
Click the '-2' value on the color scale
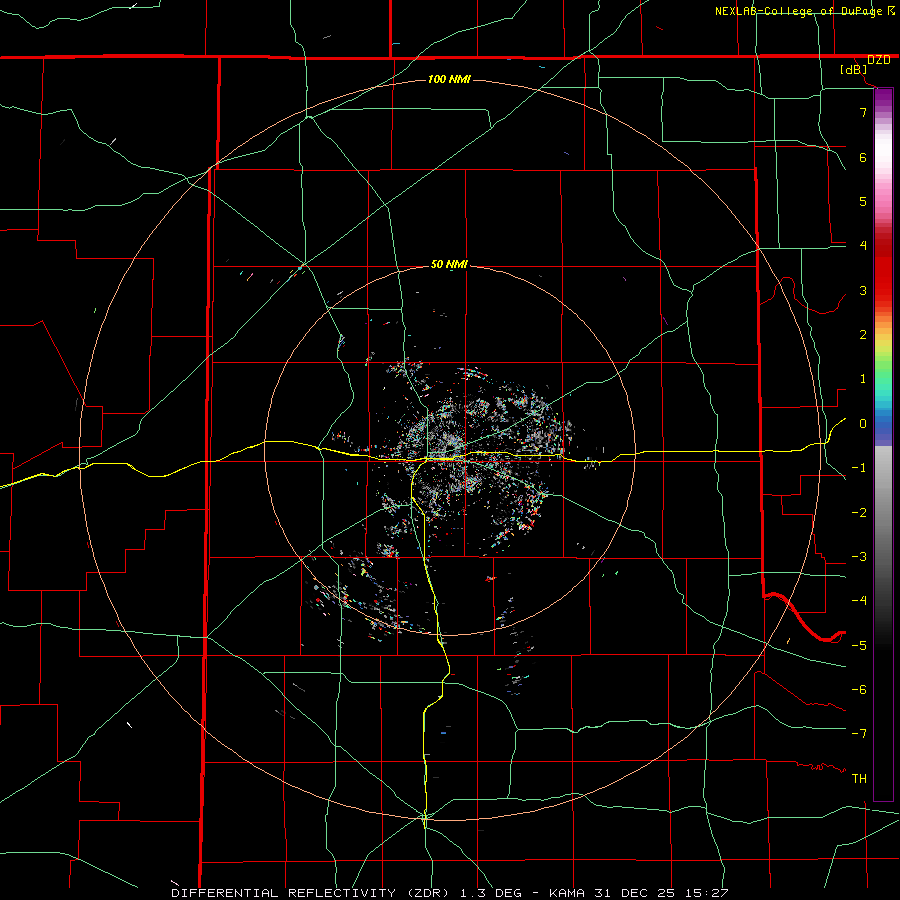[859, 513]
